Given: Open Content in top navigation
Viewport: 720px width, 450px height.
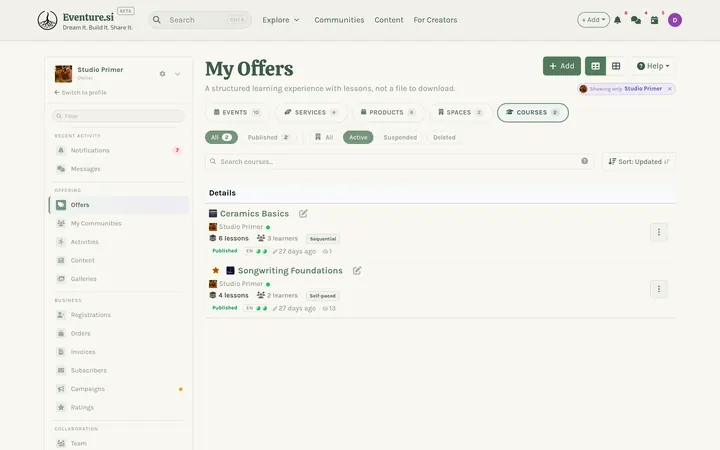Looking at the screenshot, I should 389,20.
